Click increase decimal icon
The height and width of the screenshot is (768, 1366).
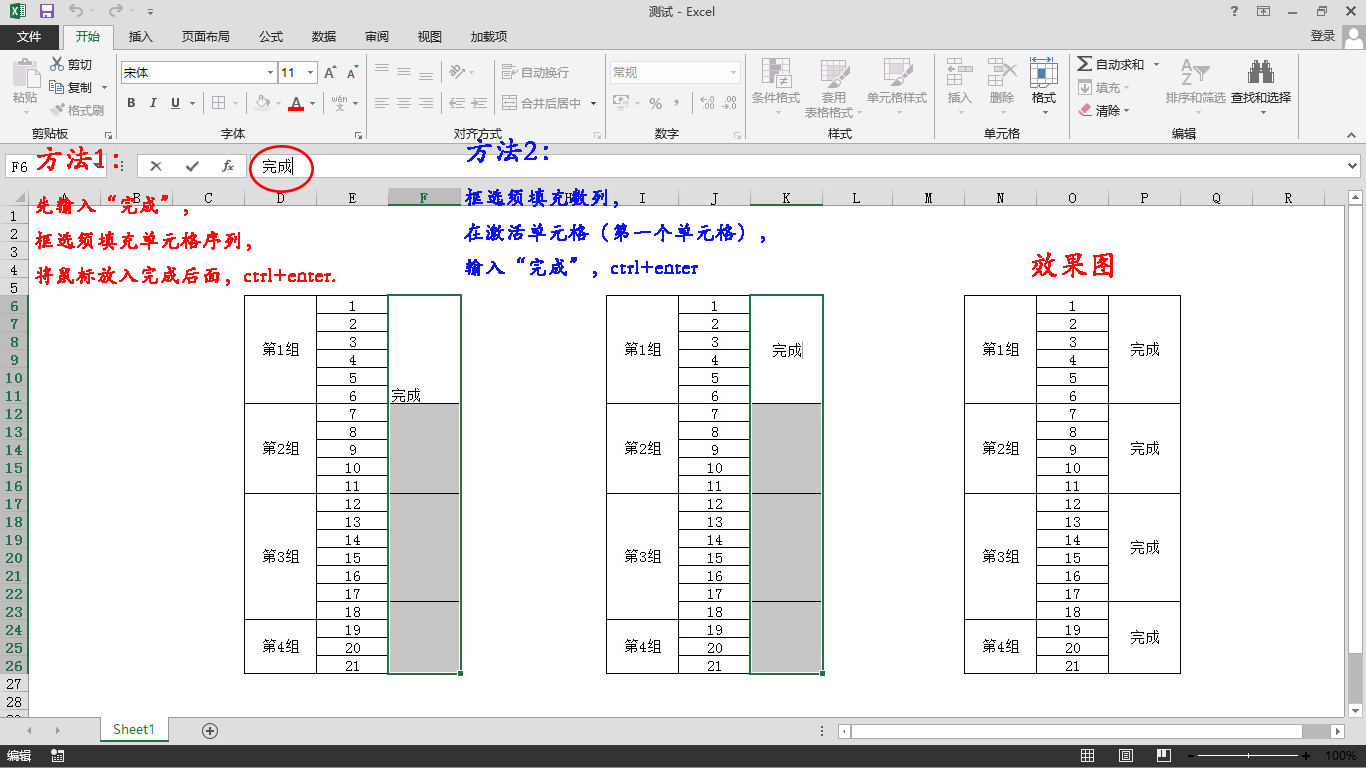click(x=707, y=103)
